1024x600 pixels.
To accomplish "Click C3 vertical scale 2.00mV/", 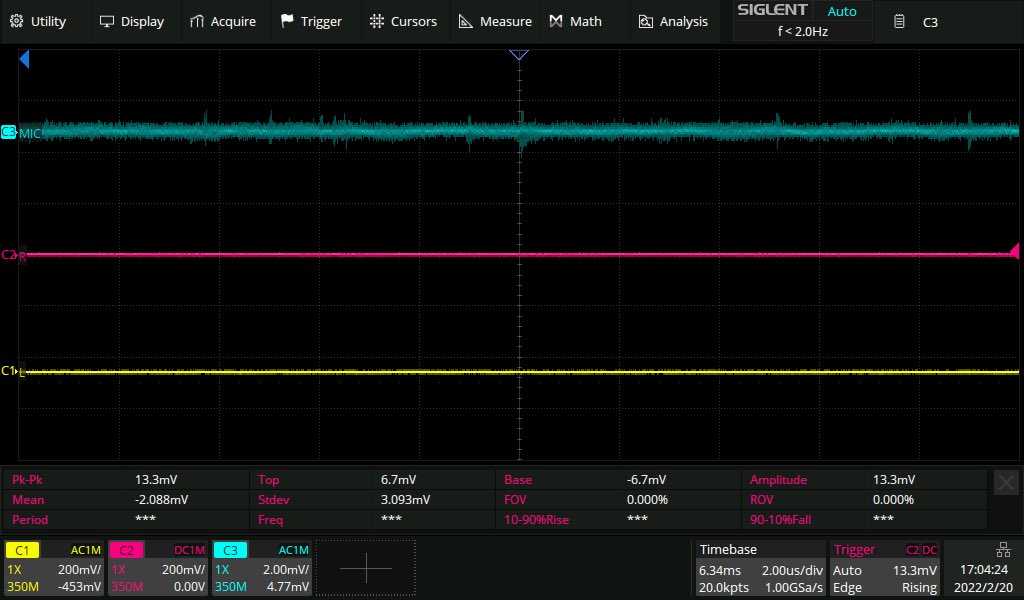I will point(285,569).
